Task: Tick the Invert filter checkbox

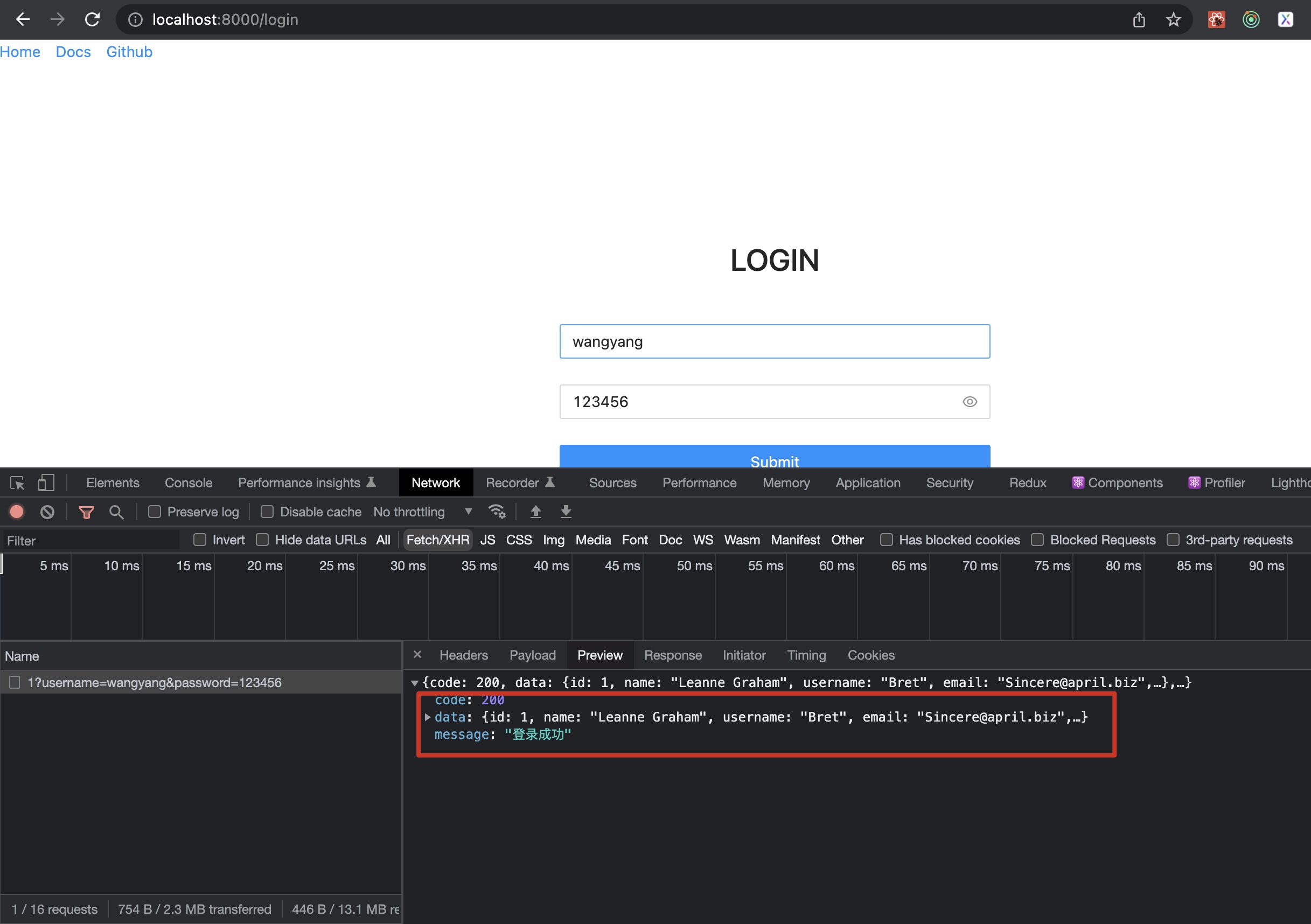Action: [x=200, y=540]
